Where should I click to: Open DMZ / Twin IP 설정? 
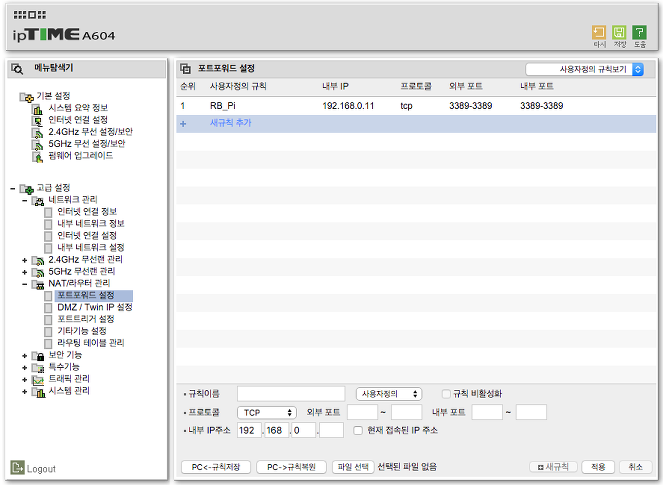[95, 307]
